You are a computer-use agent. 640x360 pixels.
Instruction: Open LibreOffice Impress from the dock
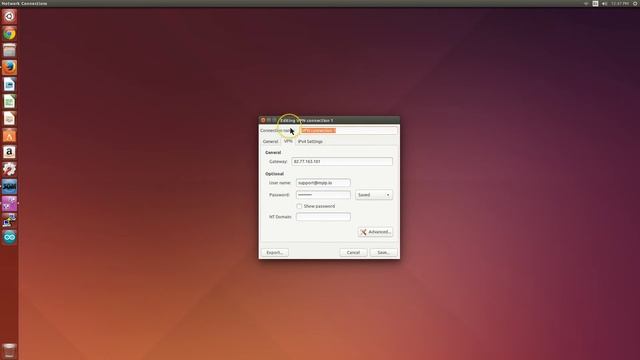click(x=9, y=118)
